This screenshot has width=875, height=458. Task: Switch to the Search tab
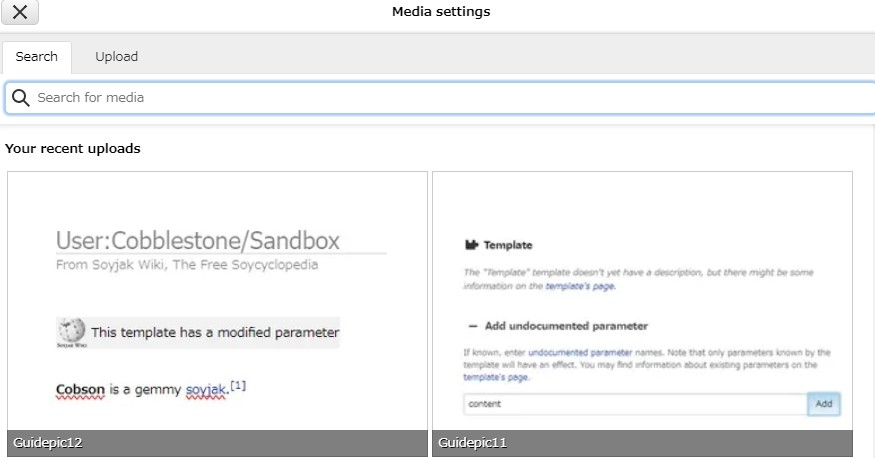37,57
